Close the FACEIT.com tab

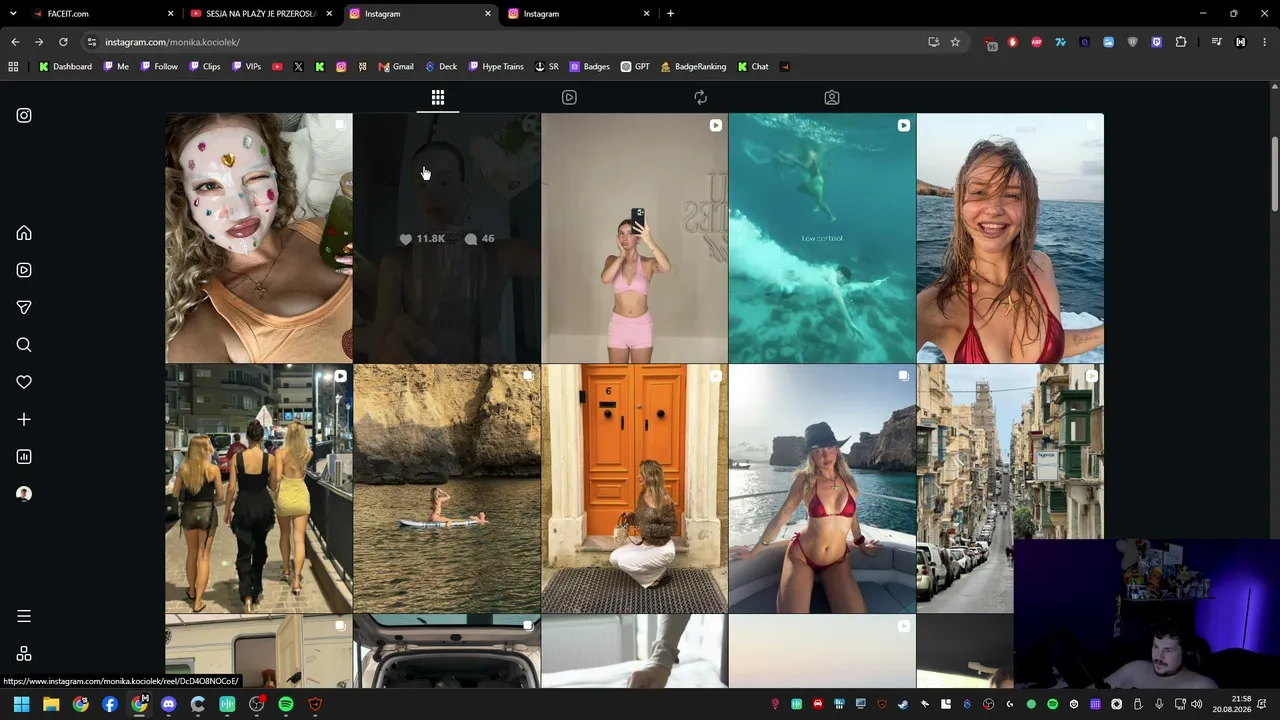pos(170,14)
